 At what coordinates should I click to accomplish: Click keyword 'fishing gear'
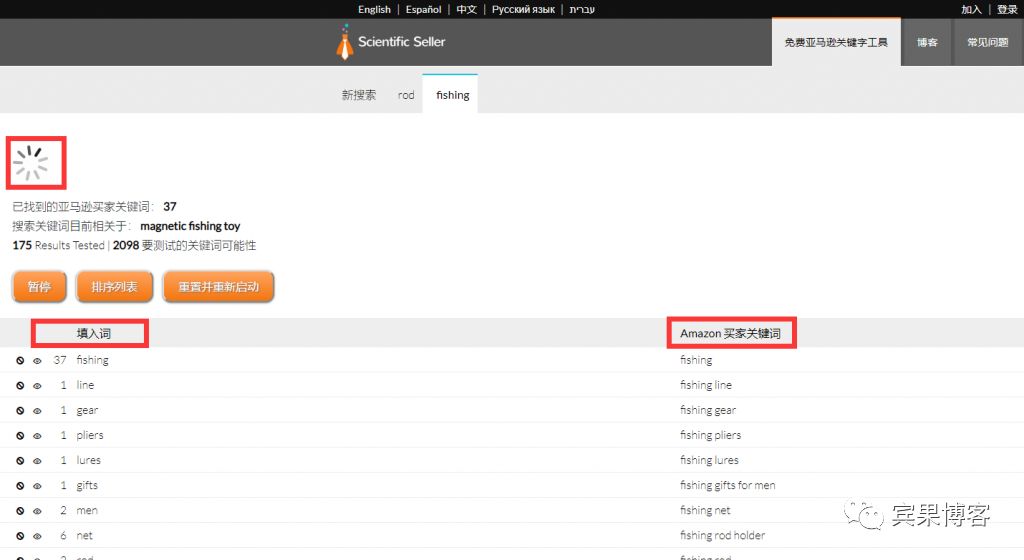pos(707,410)
